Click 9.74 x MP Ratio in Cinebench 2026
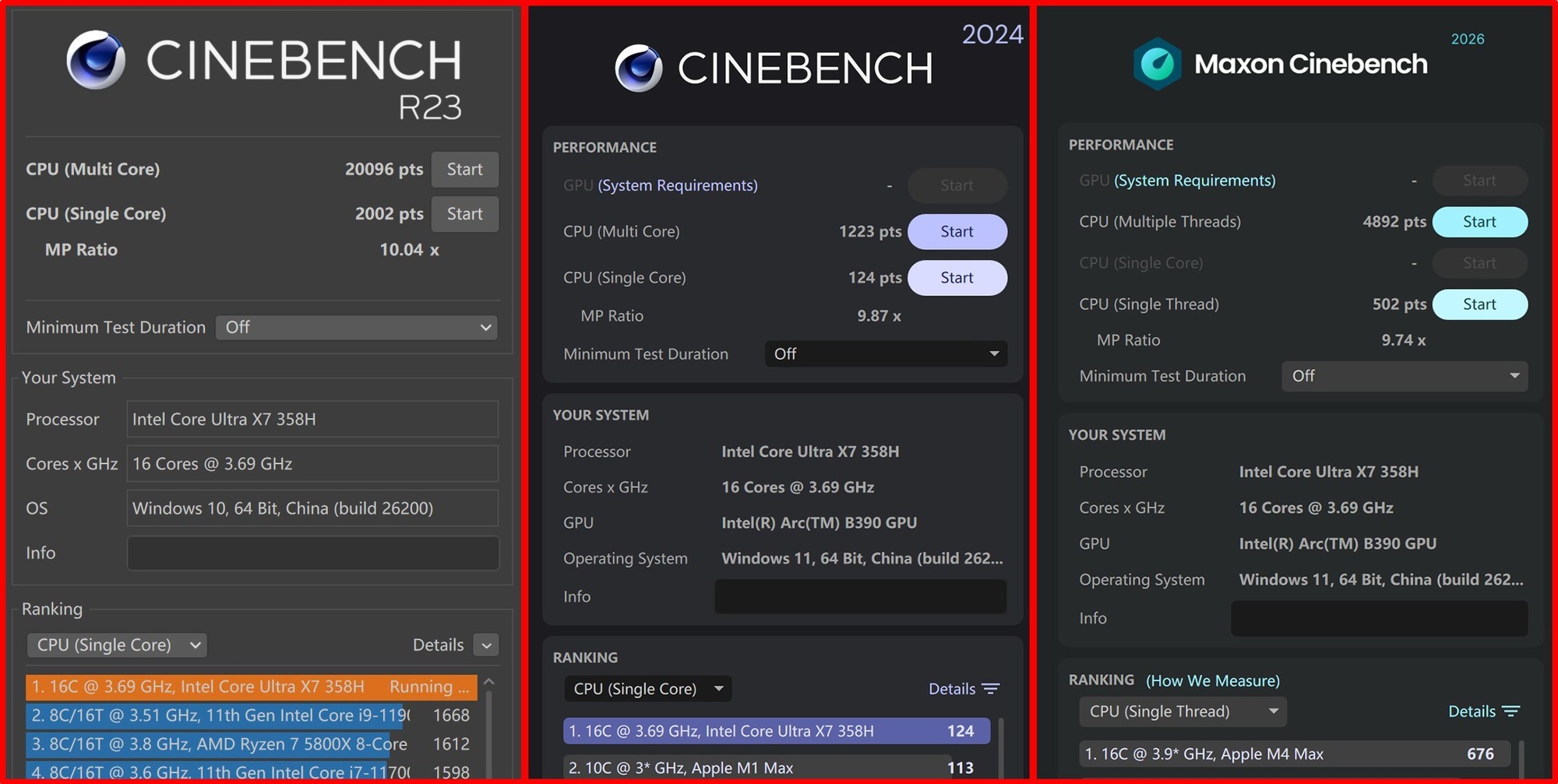The width and height of the screenshot is (1558, 784). click(1404, 340)
